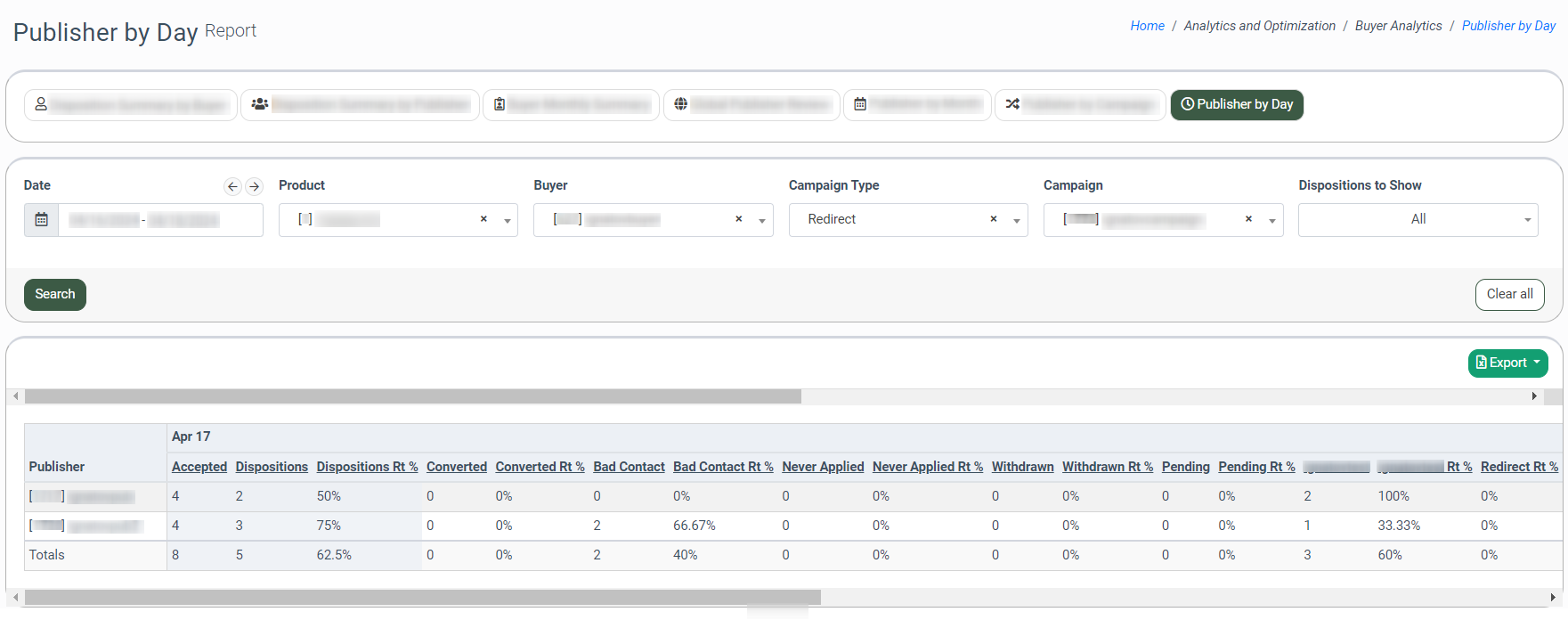The image size is (1568, 620).
Task: Click the top horizontal scrollbar right arrow
Action: click(1534, 396)
